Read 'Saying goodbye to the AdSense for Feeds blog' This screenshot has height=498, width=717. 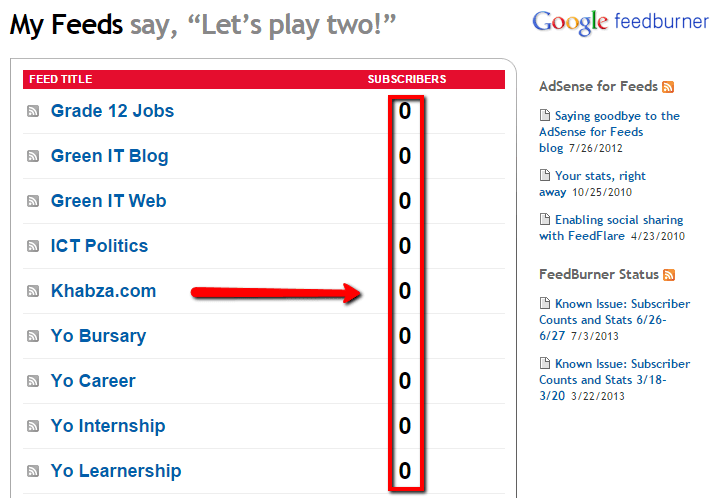tap(609, 132)
